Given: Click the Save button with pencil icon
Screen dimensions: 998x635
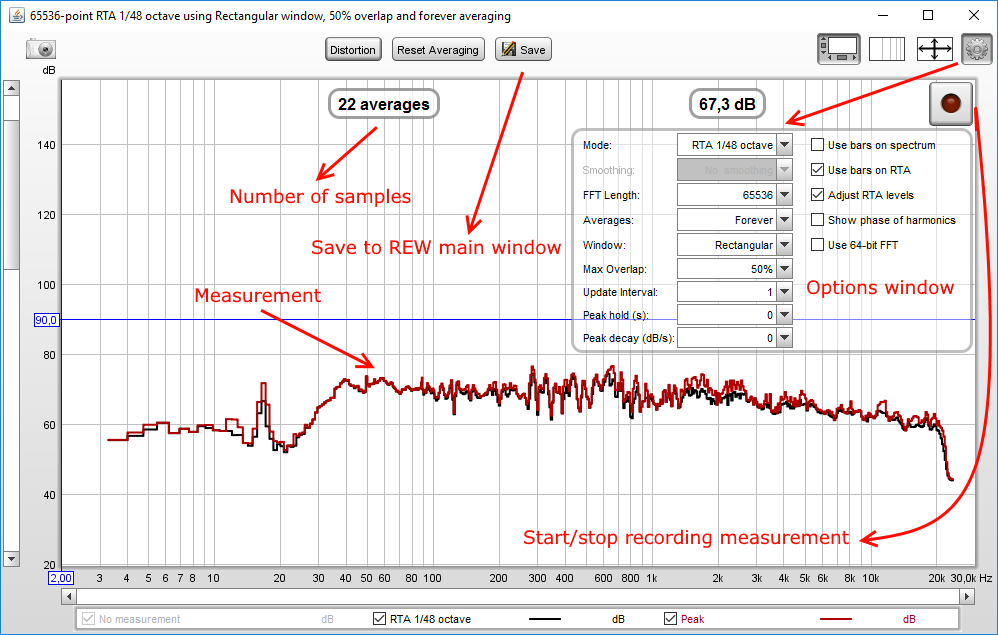Looking at the screenshot, I should click(523, 50).
